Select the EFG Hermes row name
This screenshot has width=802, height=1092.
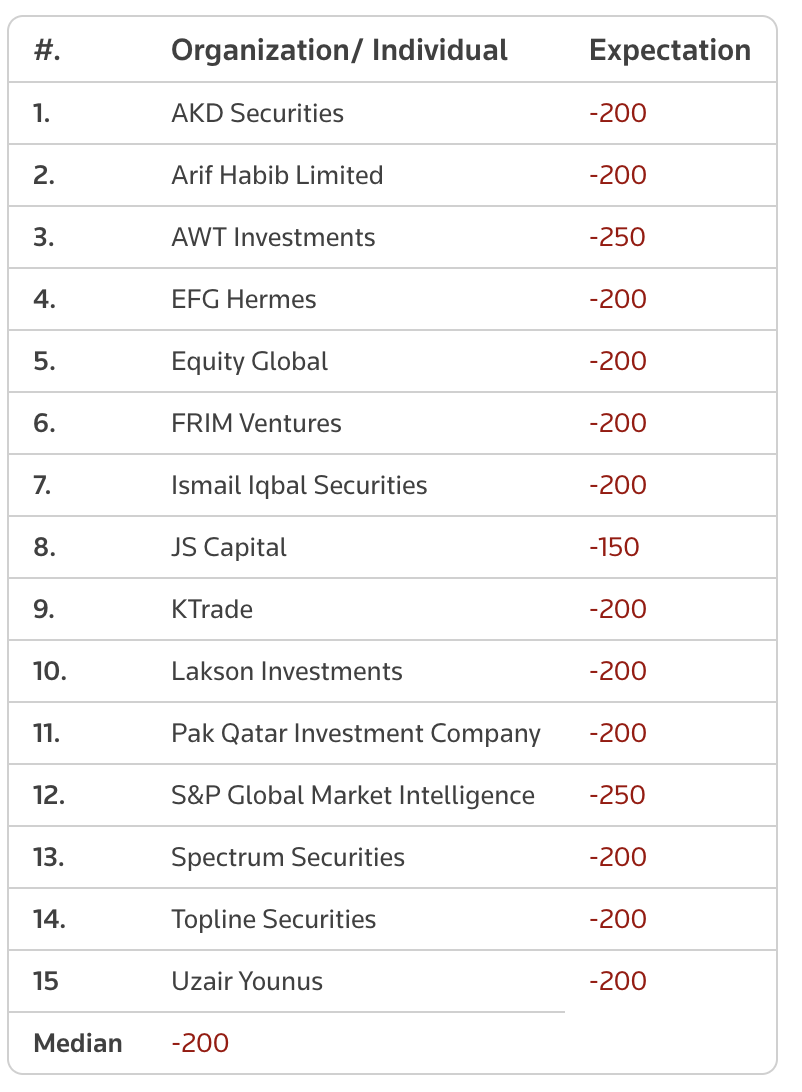click(243, 299)
